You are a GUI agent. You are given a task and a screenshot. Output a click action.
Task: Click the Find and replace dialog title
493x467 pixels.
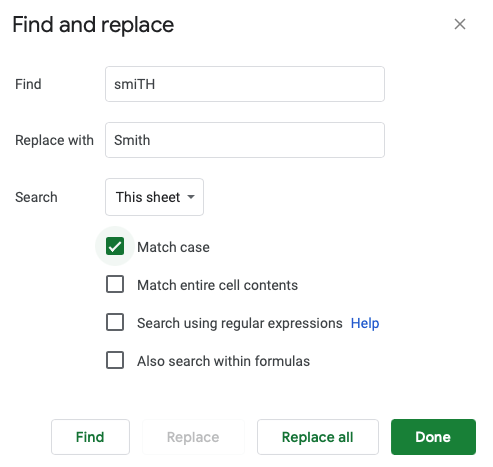[93, 25]
